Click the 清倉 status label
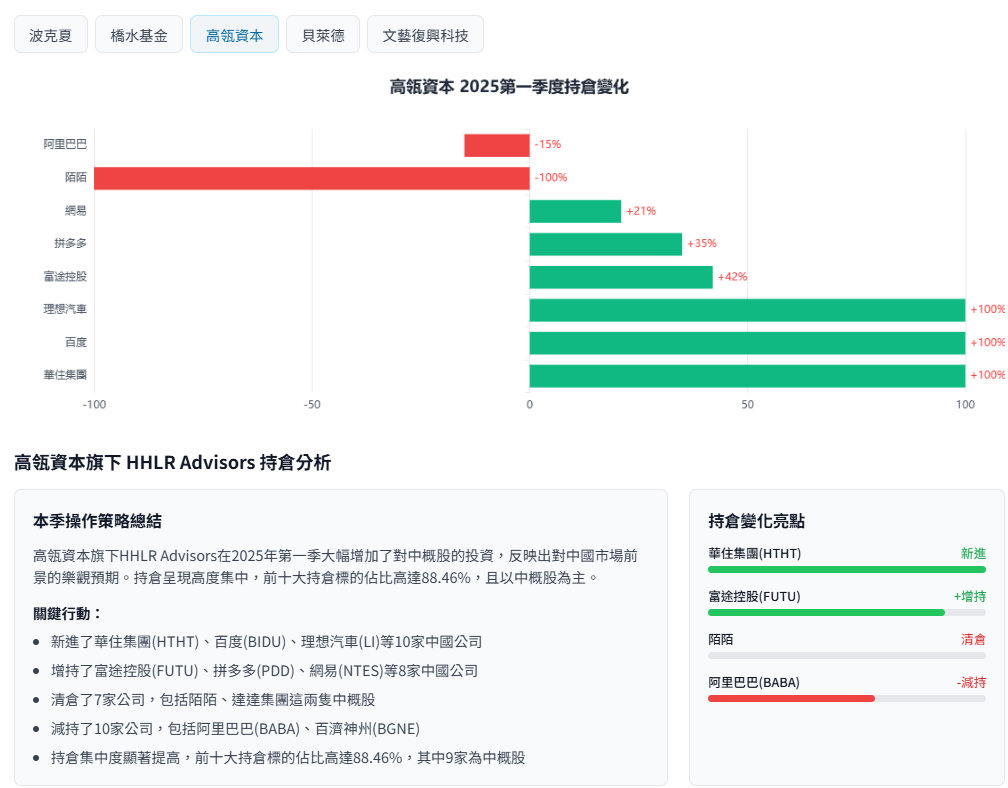 [973, 640]
